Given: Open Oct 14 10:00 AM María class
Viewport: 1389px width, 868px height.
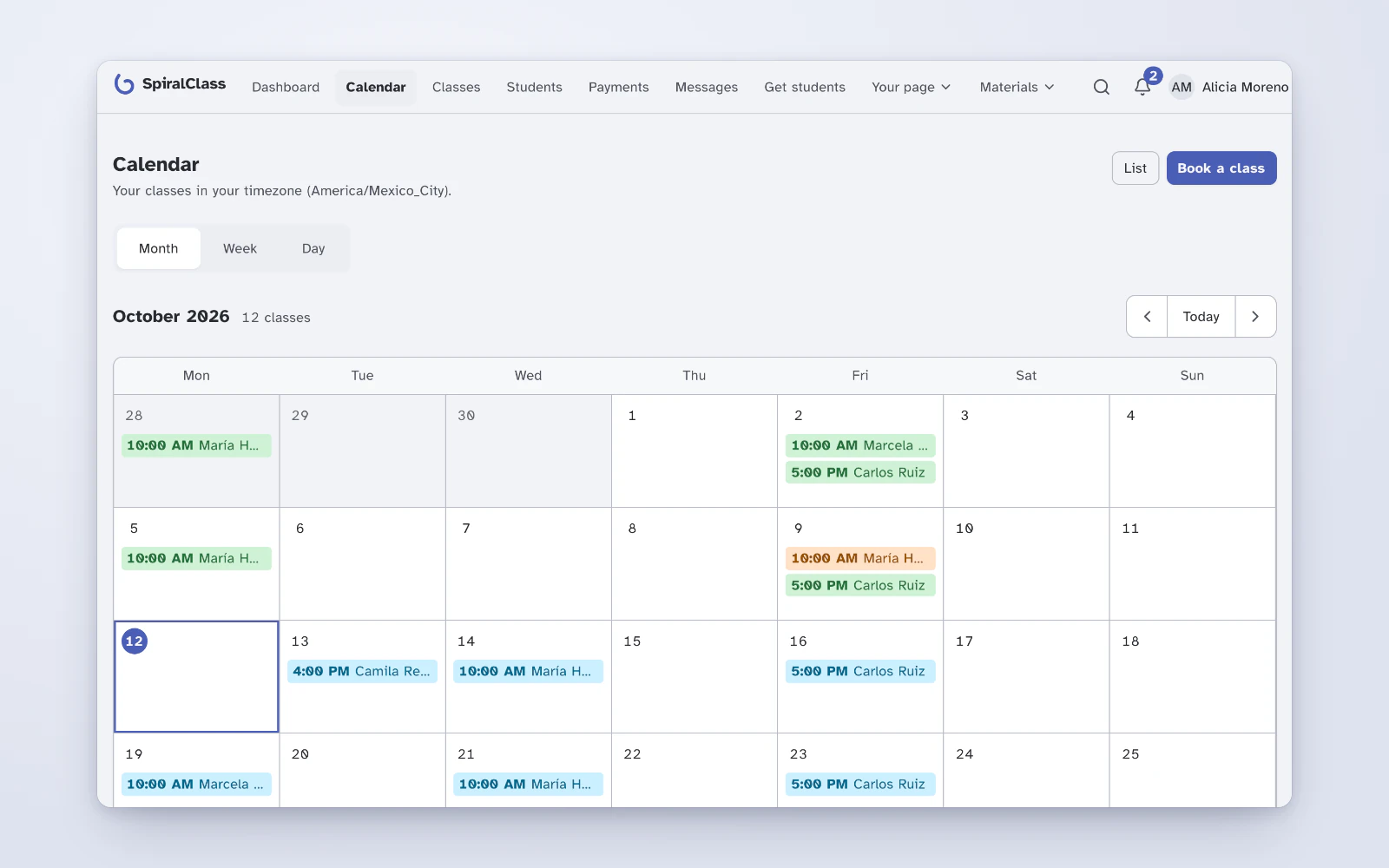Looking at the screenshot, I should tap(528, 671).
